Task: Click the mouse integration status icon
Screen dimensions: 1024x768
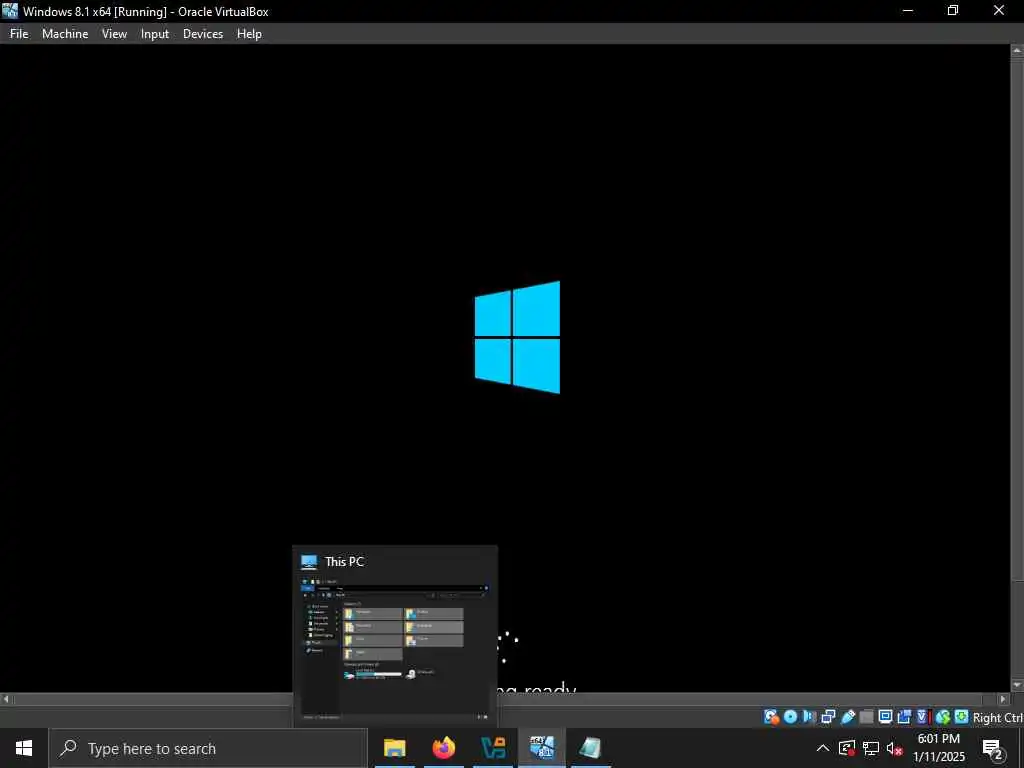Action: 942,717
